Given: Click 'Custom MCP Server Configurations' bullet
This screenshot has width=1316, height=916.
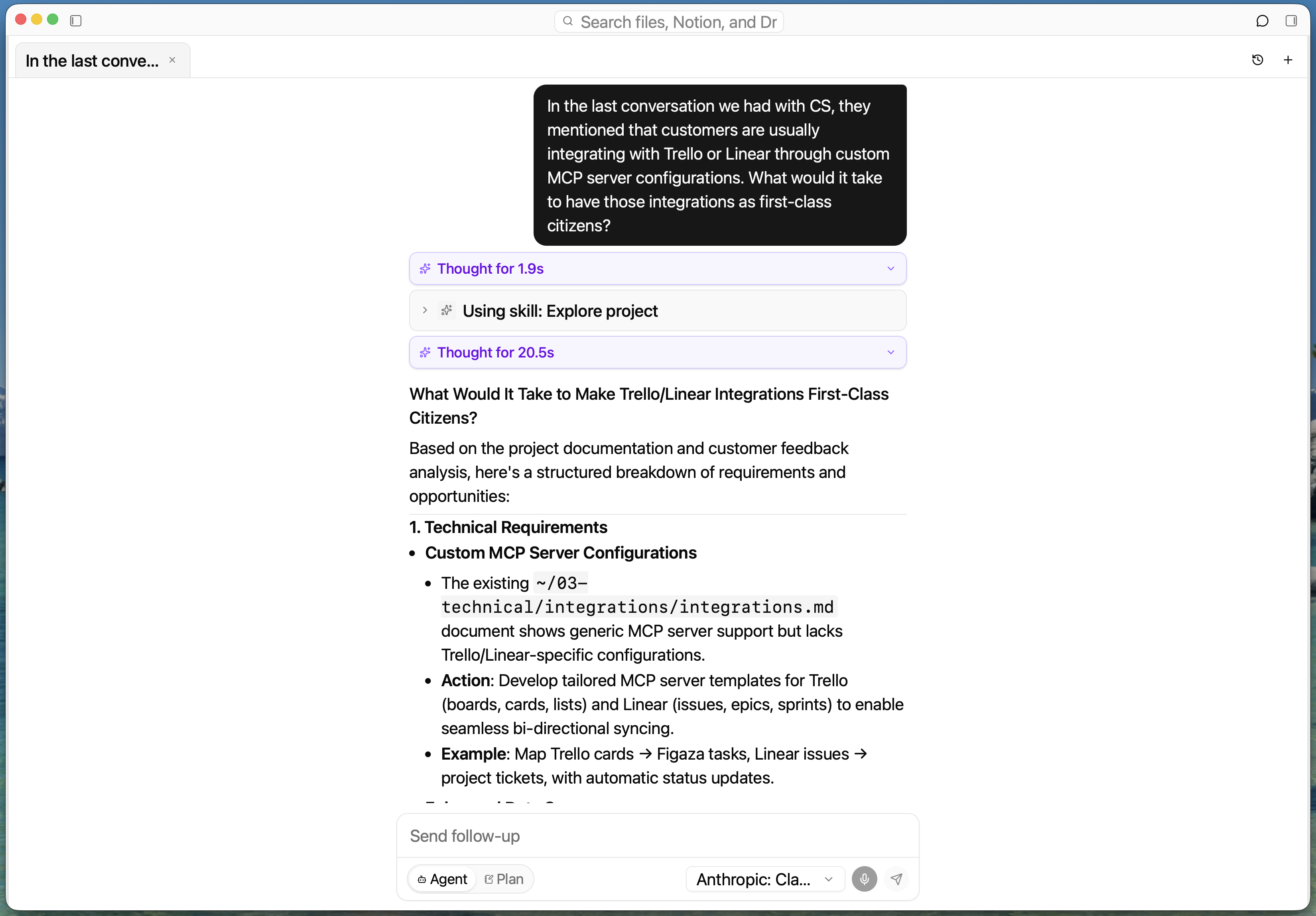Looking at the screenshot, I should [x=561, y=553].
